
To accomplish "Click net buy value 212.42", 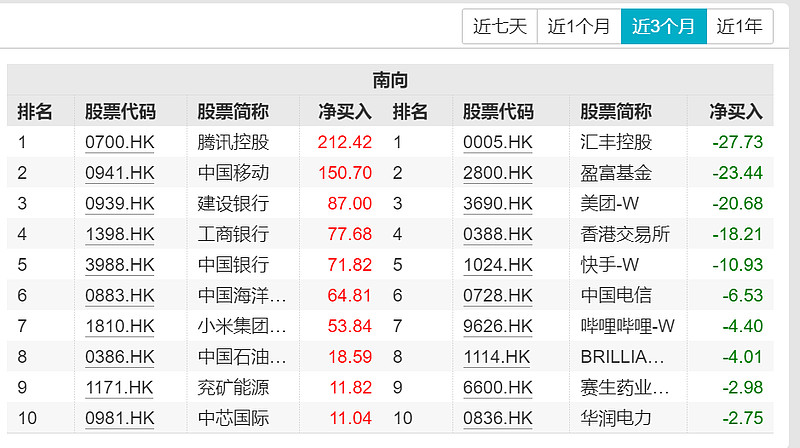I will tap(344, 142).
